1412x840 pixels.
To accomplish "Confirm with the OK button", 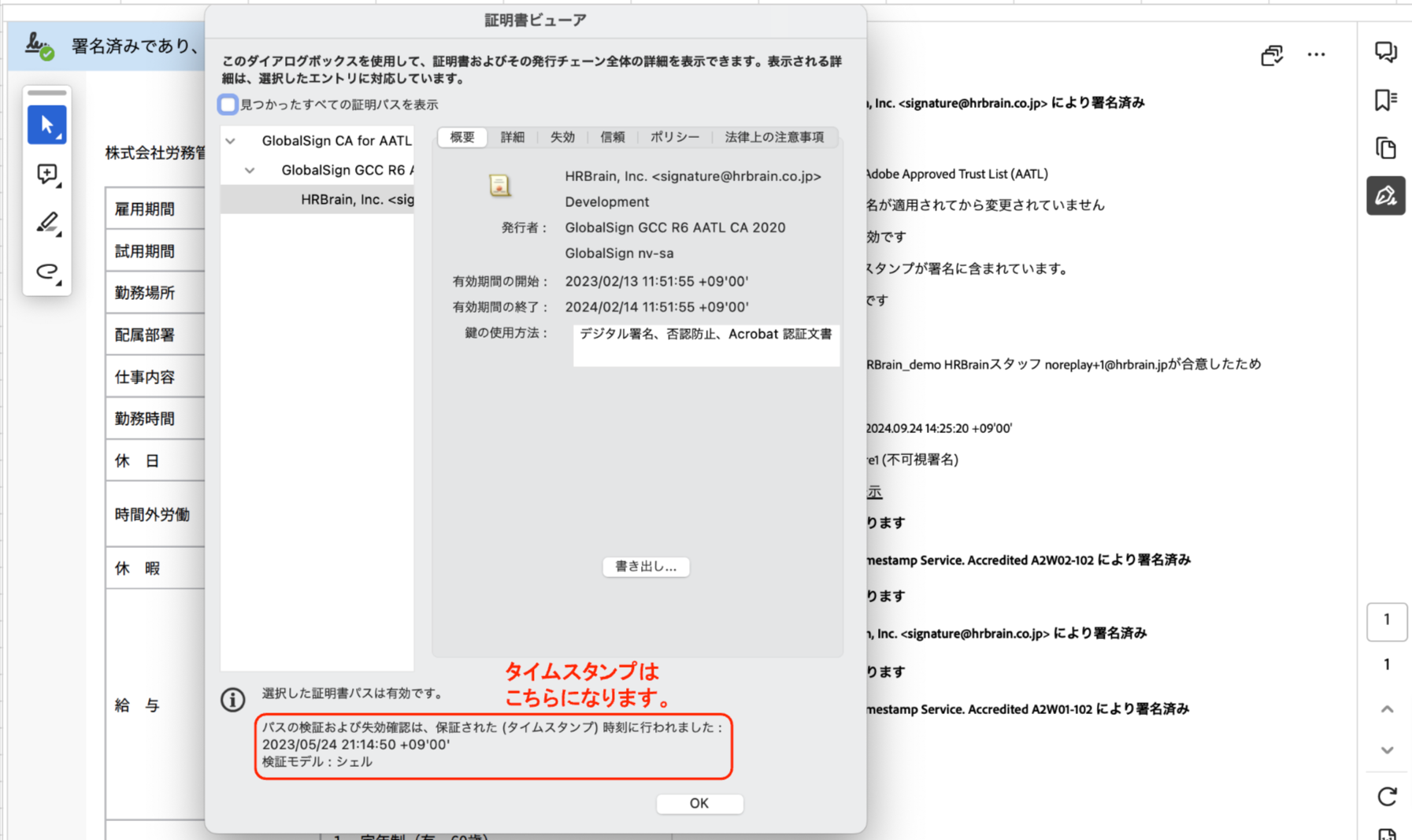I will pyautogui.click(x=699, y=803).
